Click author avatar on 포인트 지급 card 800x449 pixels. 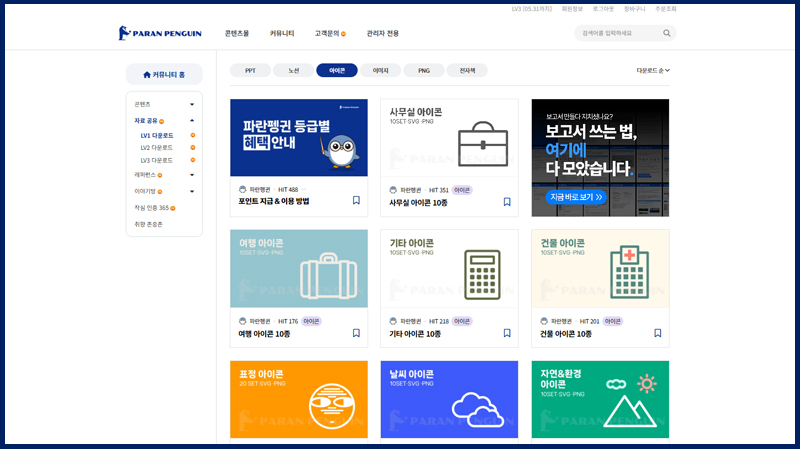(242, 189)
